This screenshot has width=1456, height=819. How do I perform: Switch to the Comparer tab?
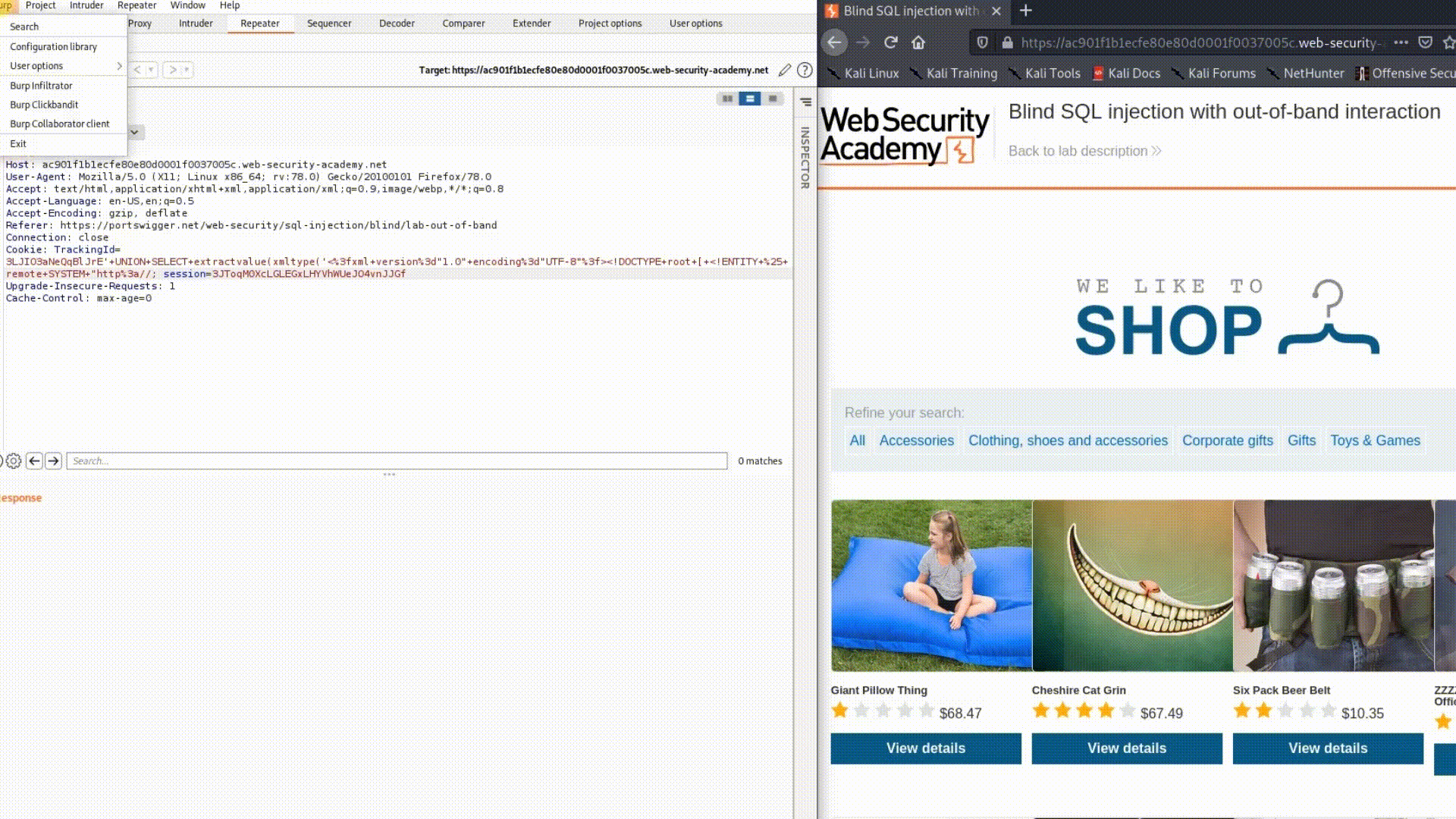[463, 24]
